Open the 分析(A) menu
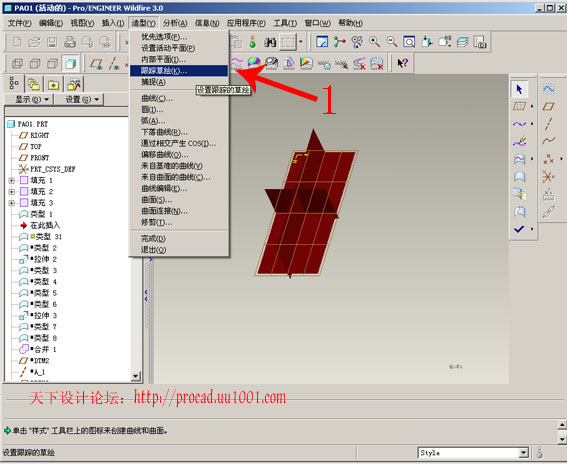Viewport: 567px width, 464px height. 175,23
